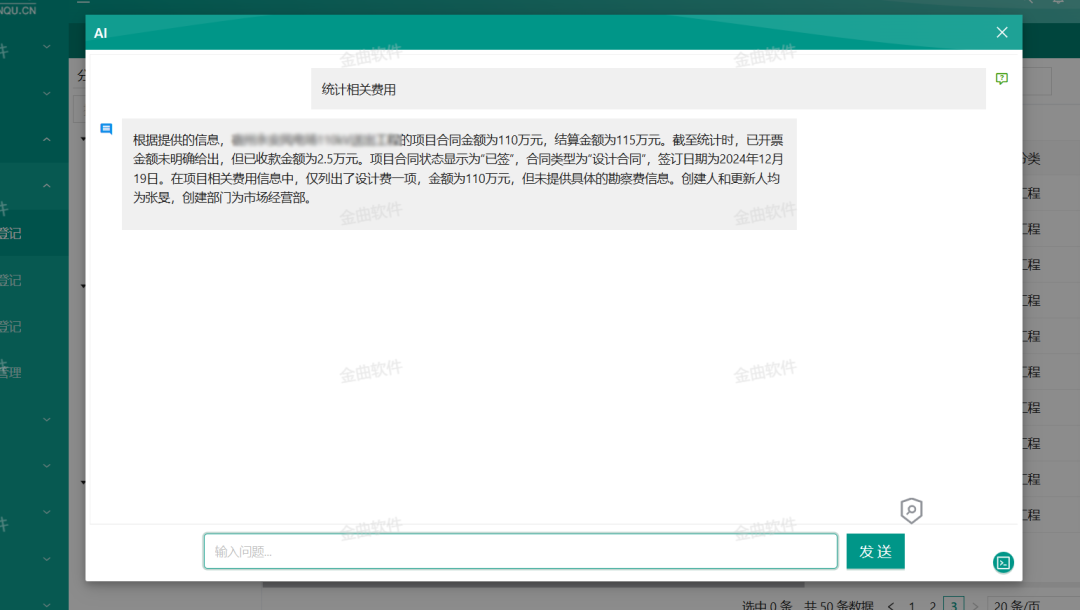Viewport: 1080px width, 610px height.
Task: Click the green AI assistant terminal icon
Action: [1003, 563]
